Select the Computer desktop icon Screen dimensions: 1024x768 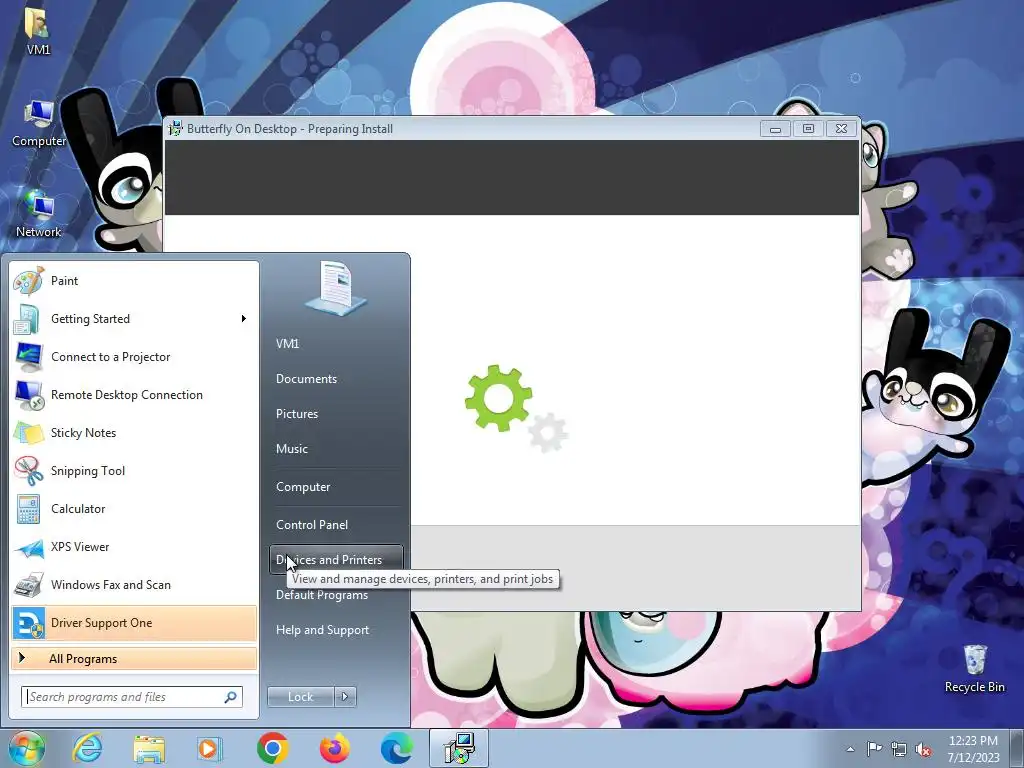39,123
